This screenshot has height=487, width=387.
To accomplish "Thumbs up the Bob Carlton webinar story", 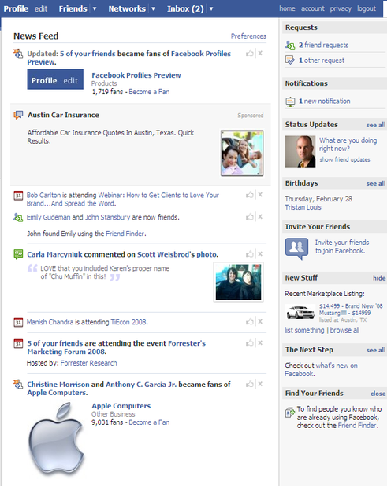I will 250,195.
